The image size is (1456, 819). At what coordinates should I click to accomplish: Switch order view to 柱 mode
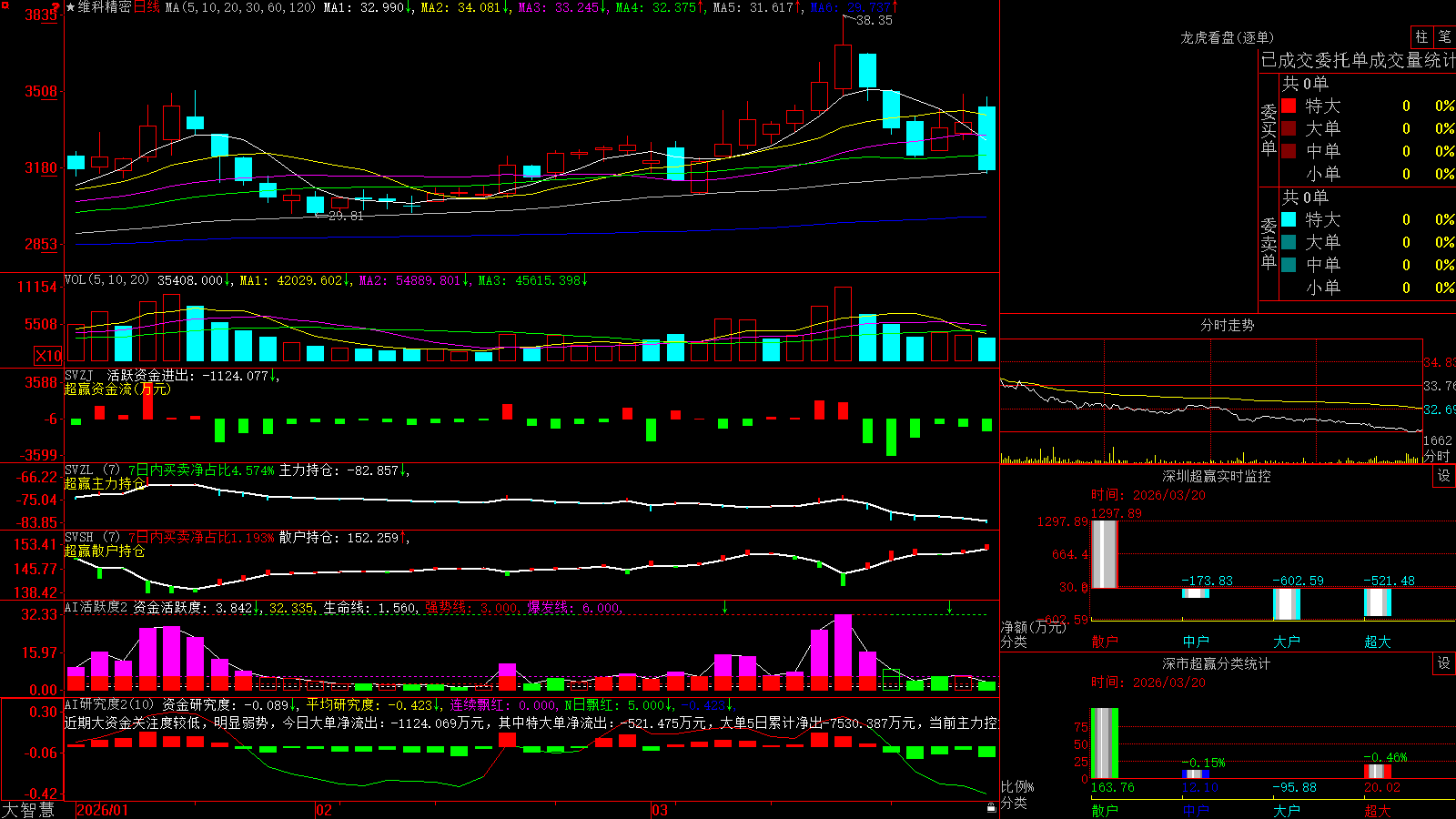click(x=1421, y=37)
